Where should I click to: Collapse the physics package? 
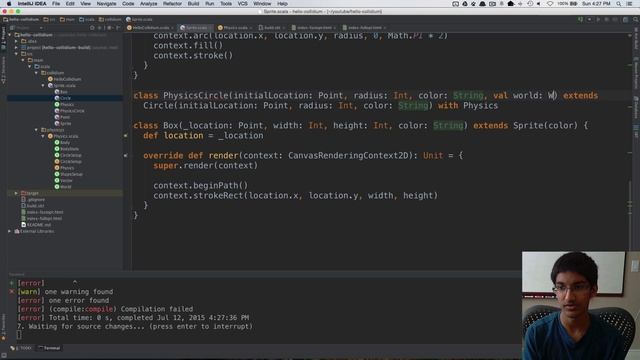pos(36,130)
